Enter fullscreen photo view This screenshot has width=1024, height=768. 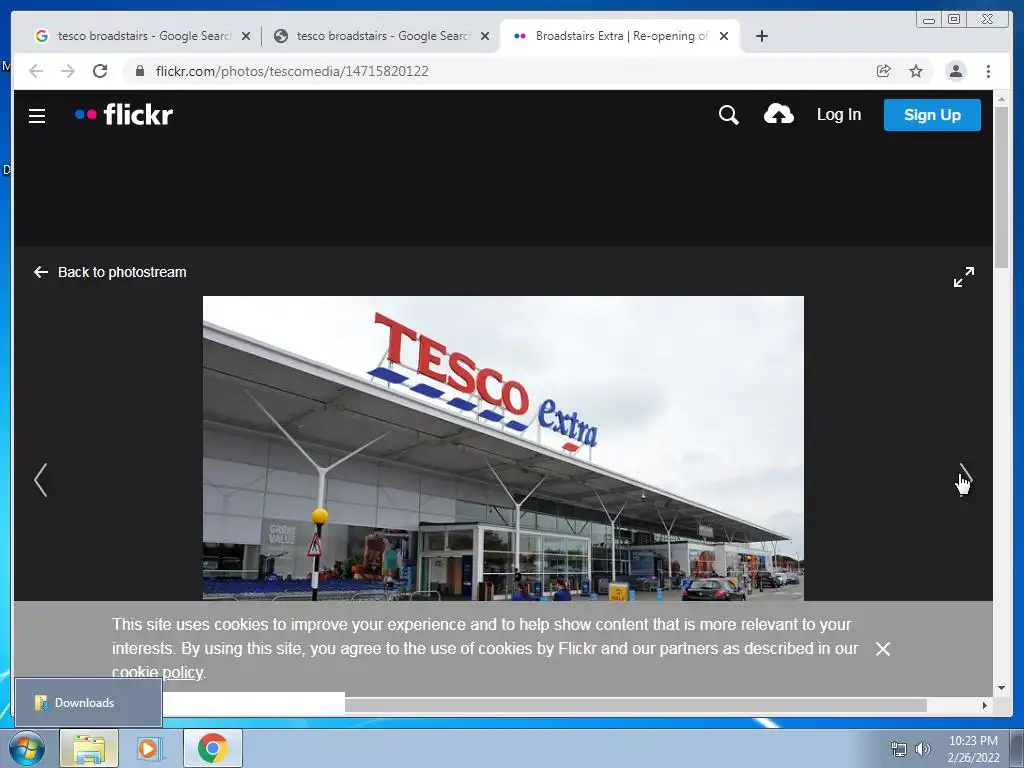(x=963, y=276)
